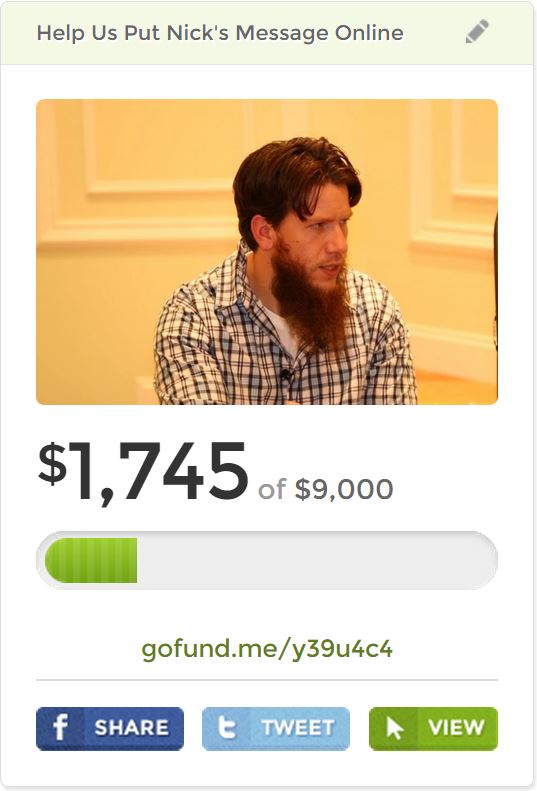Viewport: 537px width, 791px height.
Task: Click the campaign title in the header
Action: click(x=220, y=33)
